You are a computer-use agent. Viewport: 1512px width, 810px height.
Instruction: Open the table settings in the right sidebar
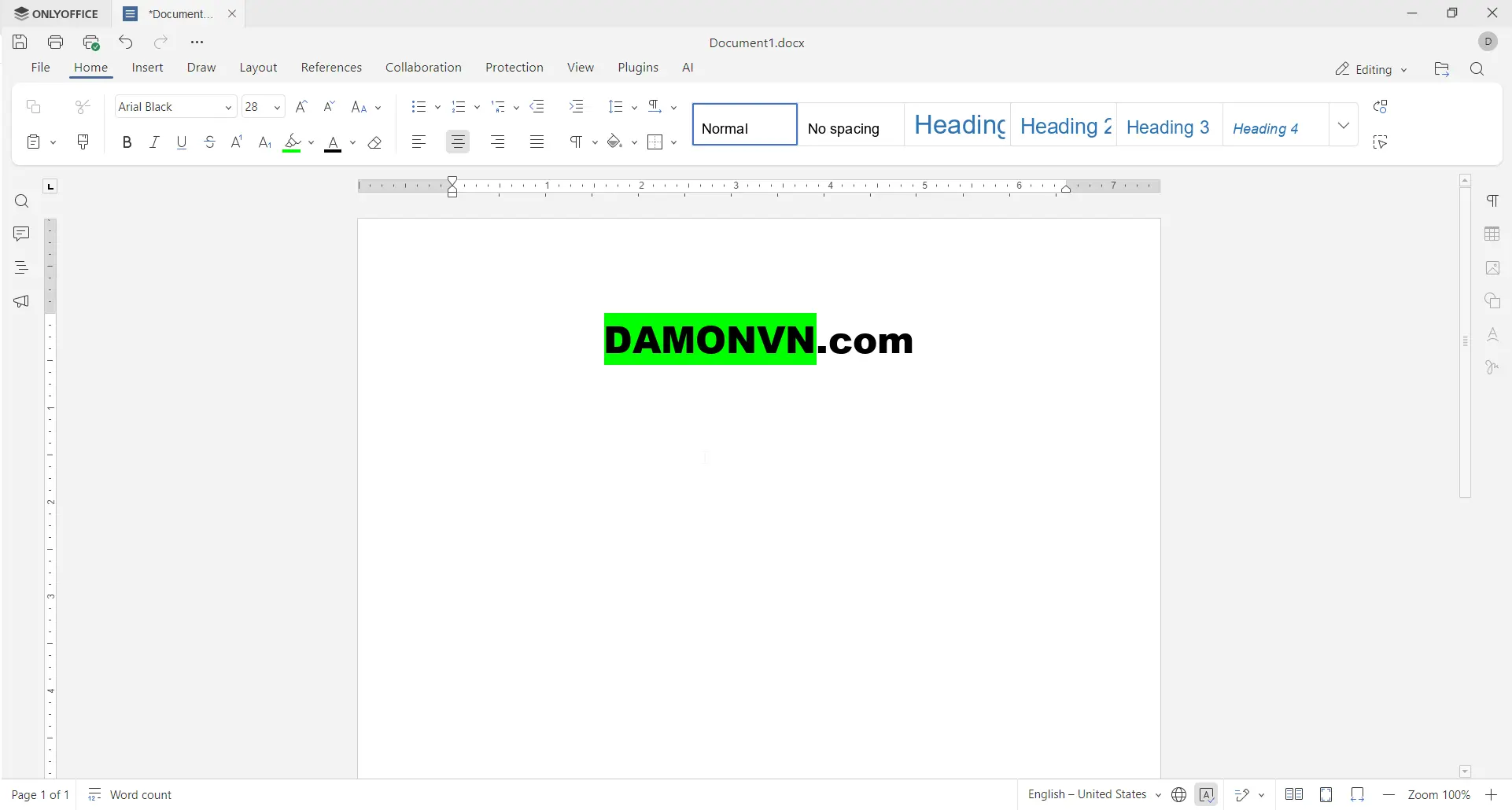1492,234
